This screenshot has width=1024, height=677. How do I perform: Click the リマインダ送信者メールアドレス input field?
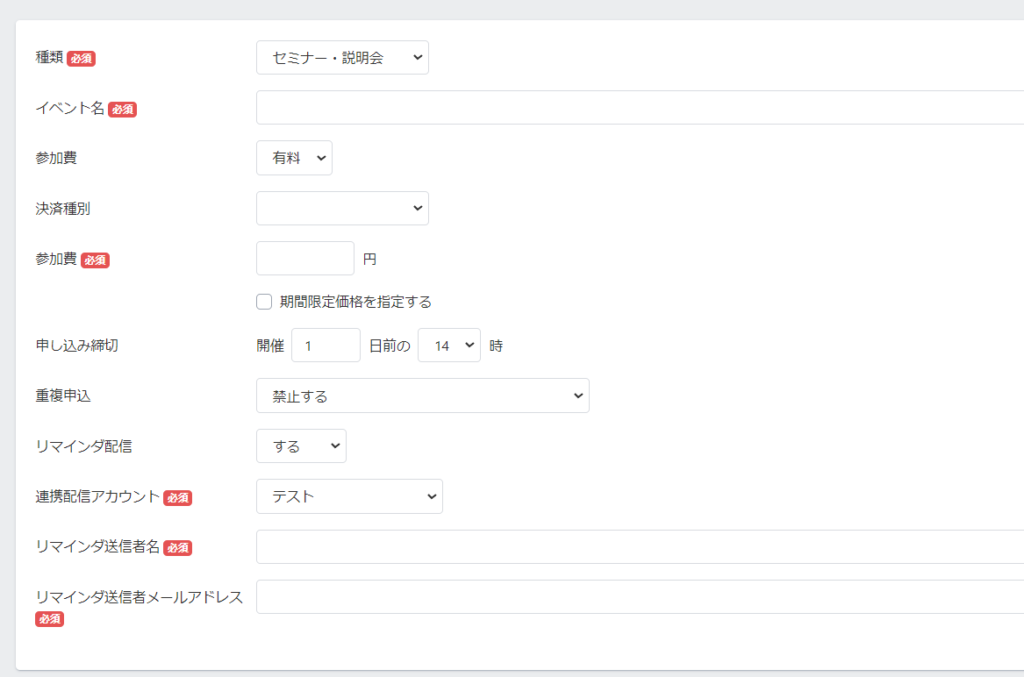coord(640,597)
